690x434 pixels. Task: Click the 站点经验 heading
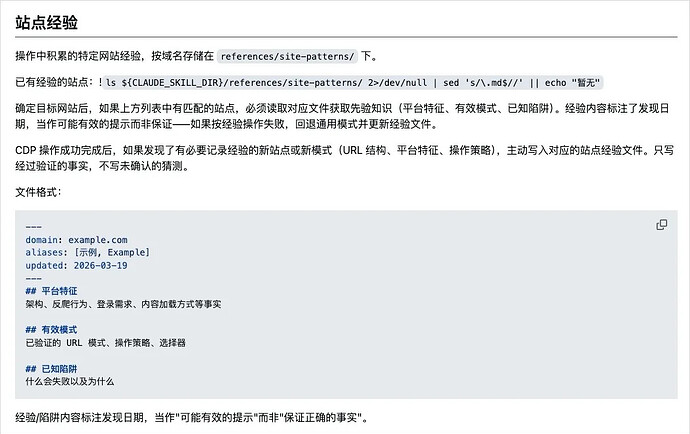point(47,22)
